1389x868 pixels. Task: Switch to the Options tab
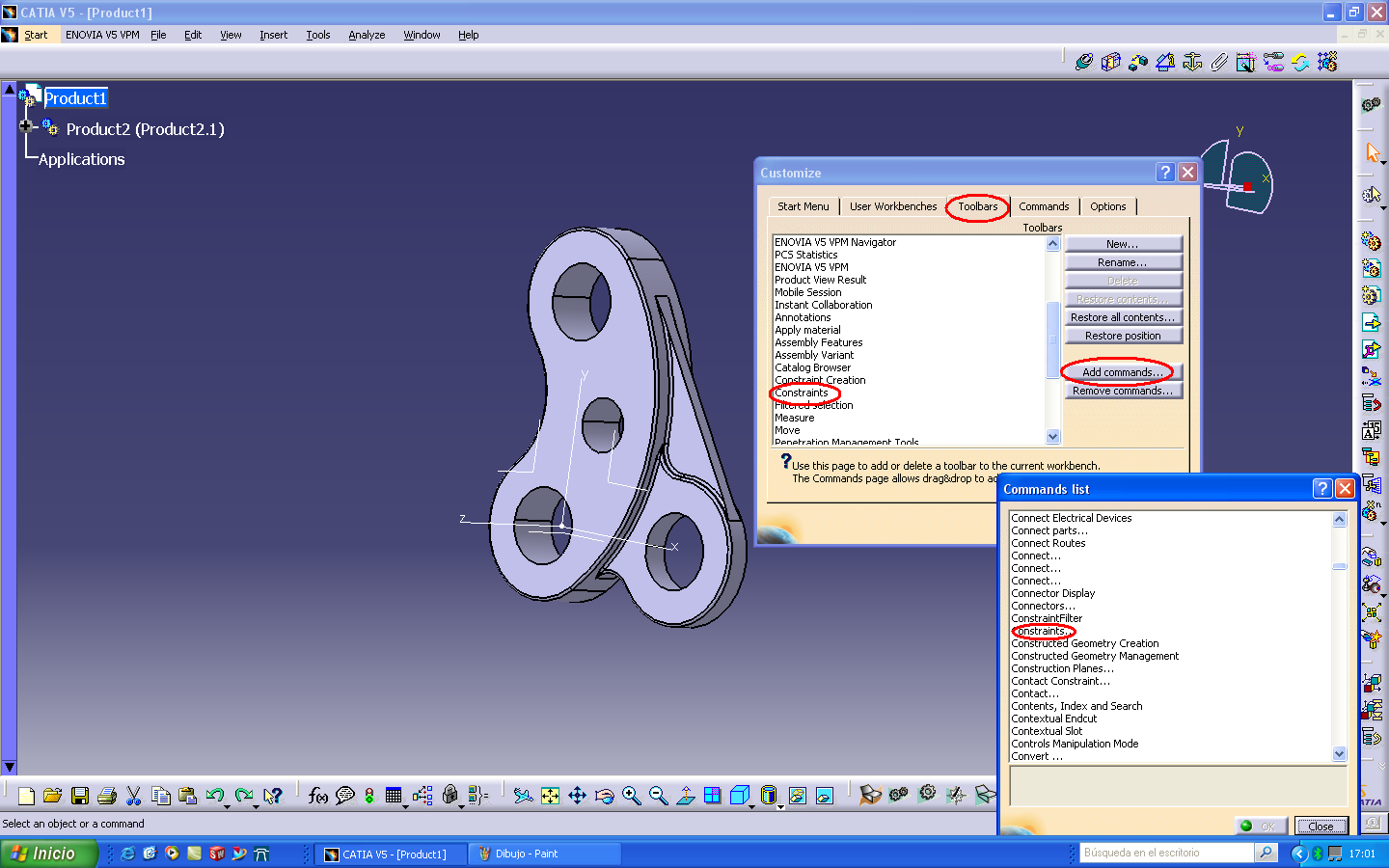tap(1108, 206)
